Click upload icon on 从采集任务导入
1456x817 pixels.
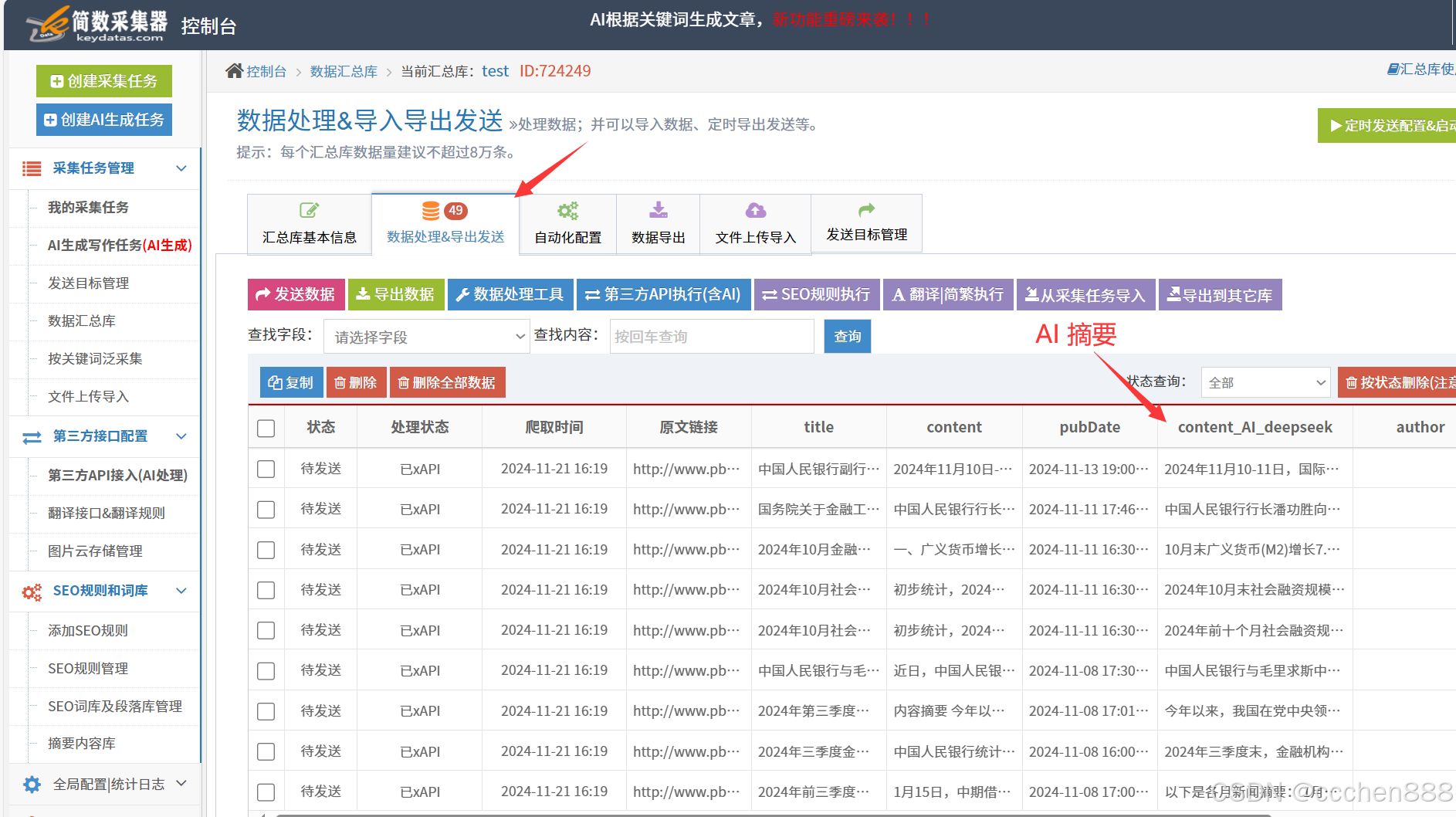pos(1031,294)
